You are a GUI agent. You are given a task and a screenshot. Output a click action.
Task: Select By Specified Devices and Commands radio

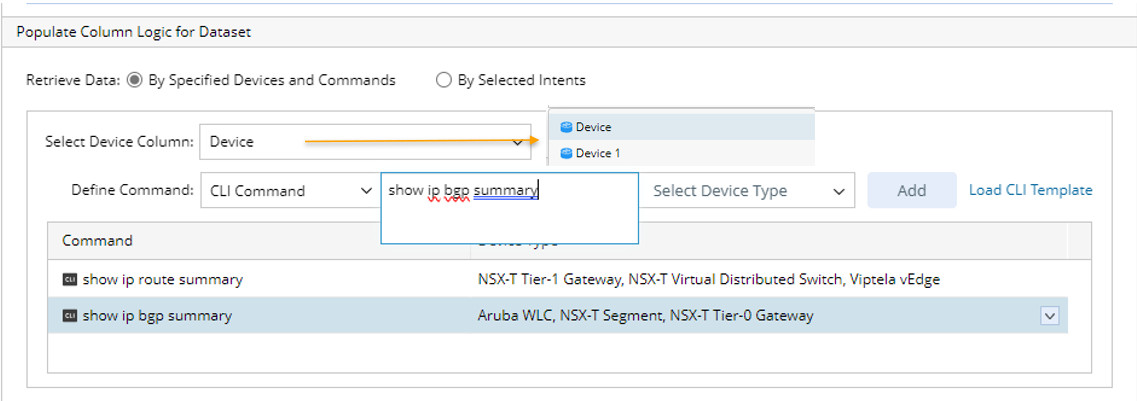pyautogui.click(x=135, y=81)
